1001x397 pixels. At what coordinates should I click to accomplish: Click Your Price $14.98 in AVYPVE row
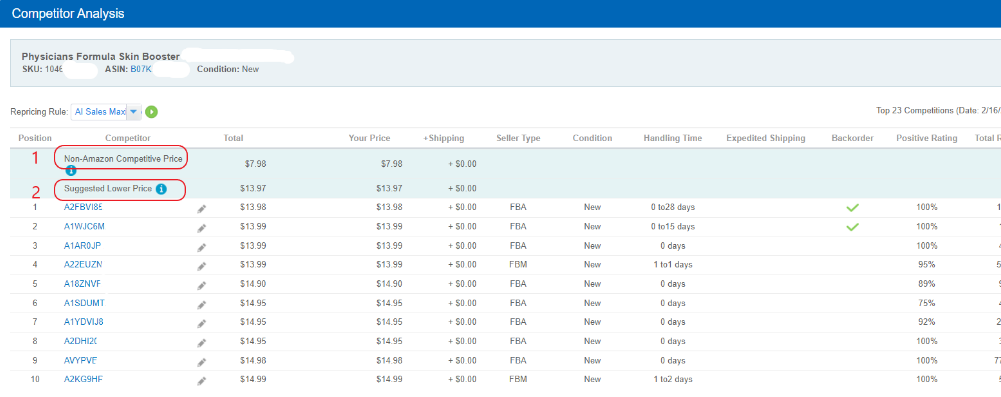(x=389, y=360)
